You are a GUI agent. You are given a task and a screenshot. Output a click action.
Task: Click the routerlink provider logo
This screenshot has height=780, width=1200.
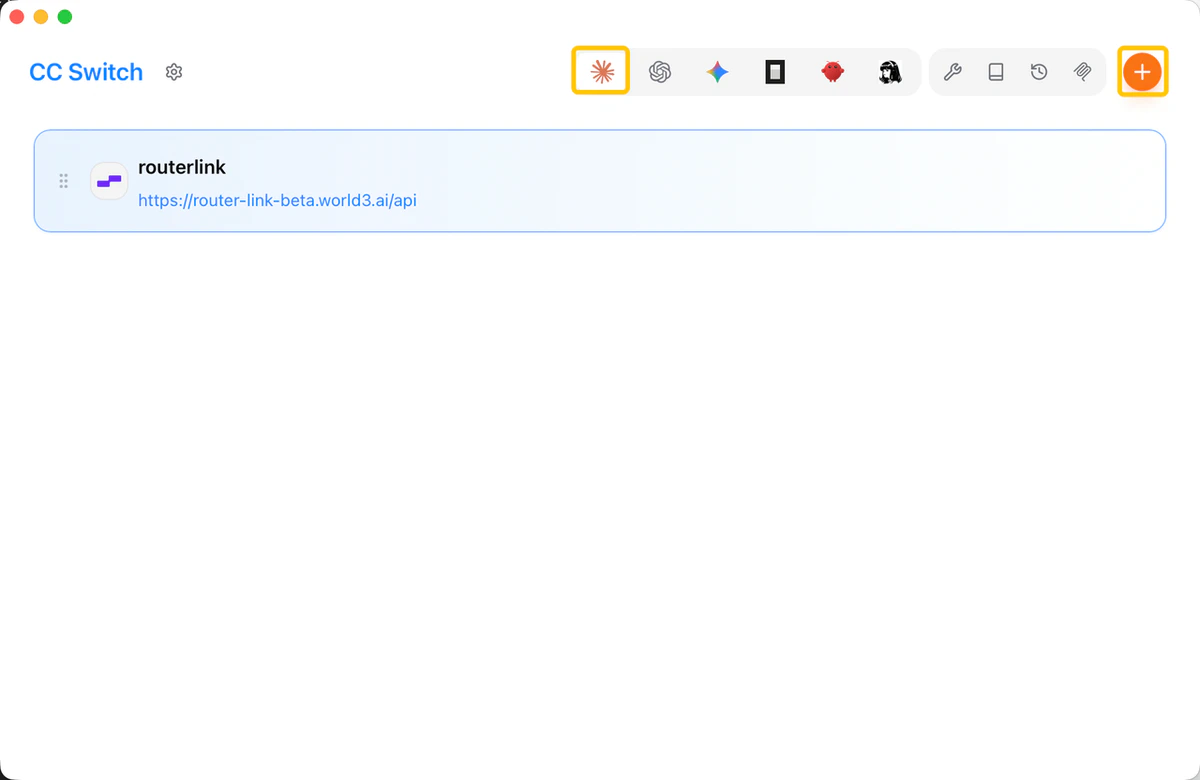(x=109, y=181)
